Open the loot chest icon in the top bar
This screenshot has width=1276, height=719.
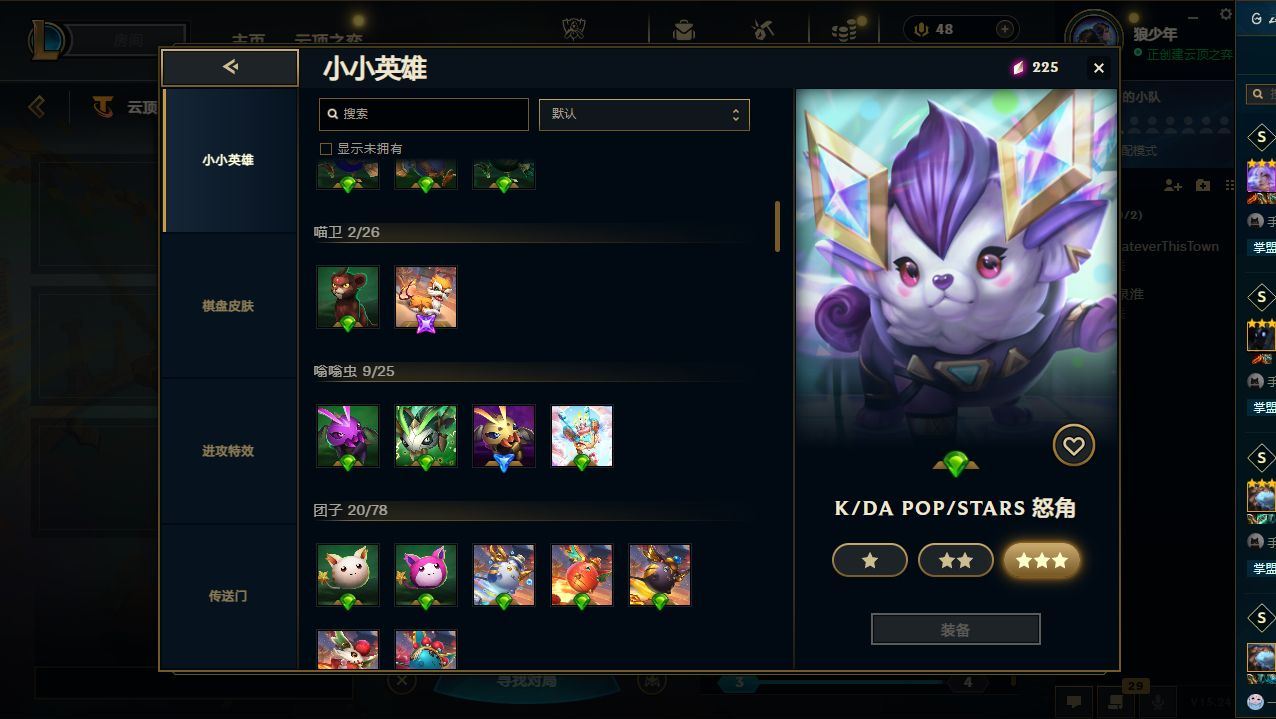click(684, 30)
